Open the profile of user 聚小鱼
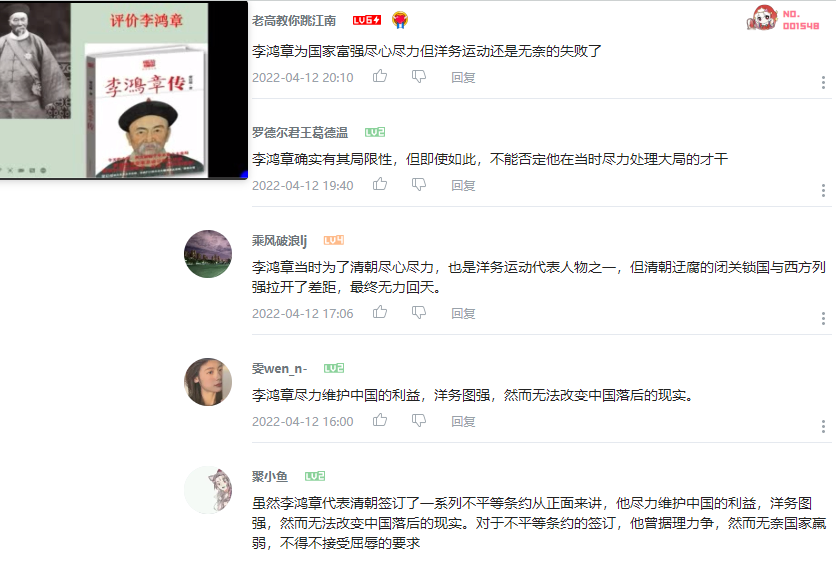 tap(270, 476)
